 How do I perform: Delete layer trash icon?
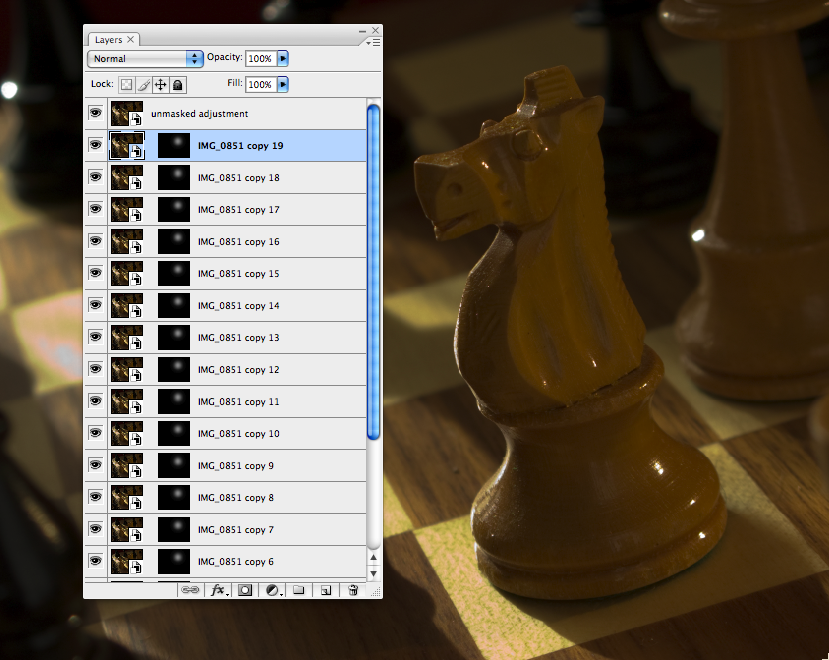pos(353,590)
